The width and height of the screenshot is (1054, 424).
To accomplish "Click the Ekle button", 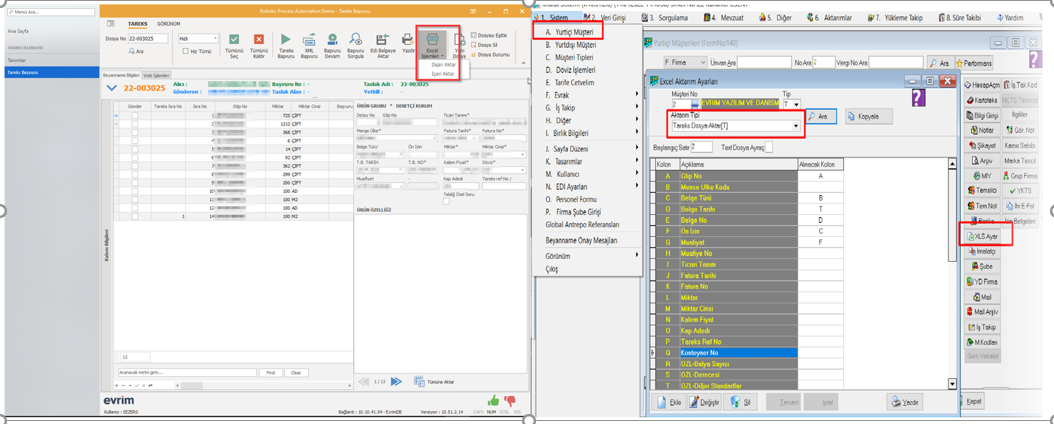I will point(670,402).
